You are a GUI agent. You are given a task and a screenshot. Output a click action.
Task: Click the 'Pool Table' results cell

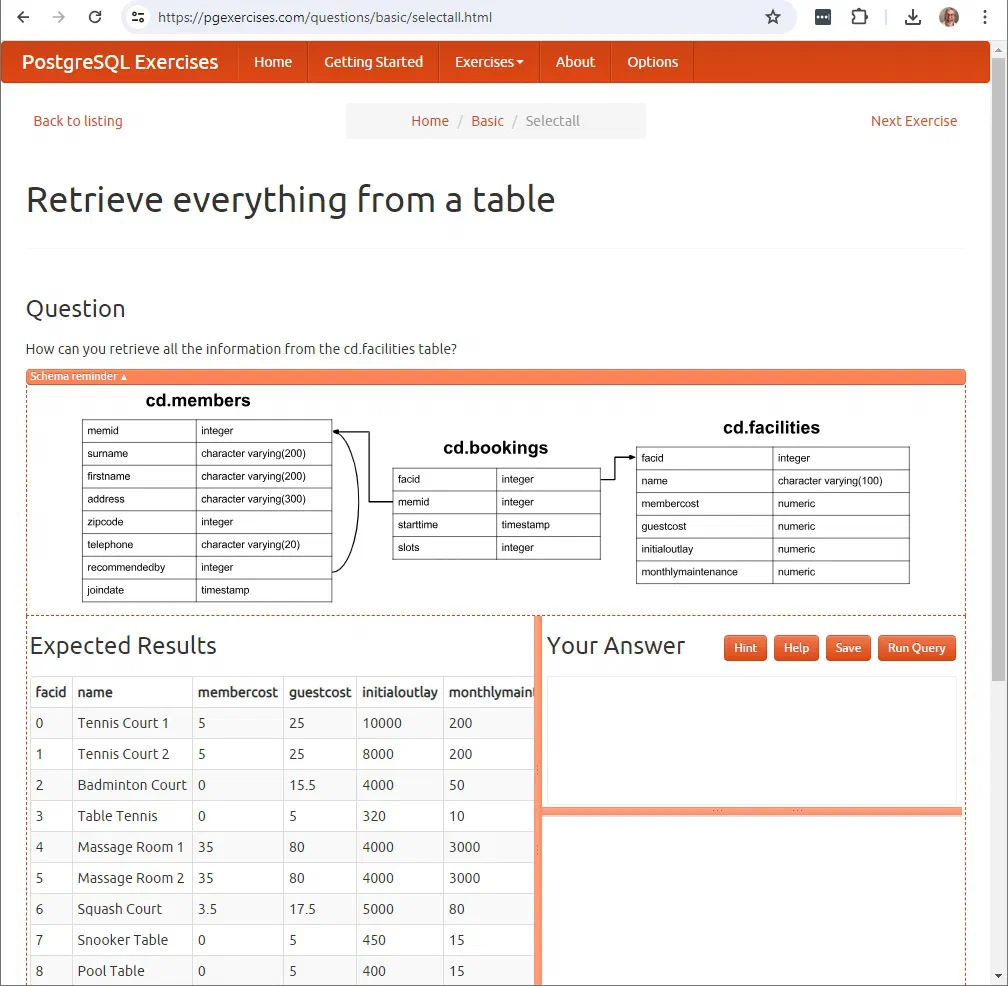(132, 971)
